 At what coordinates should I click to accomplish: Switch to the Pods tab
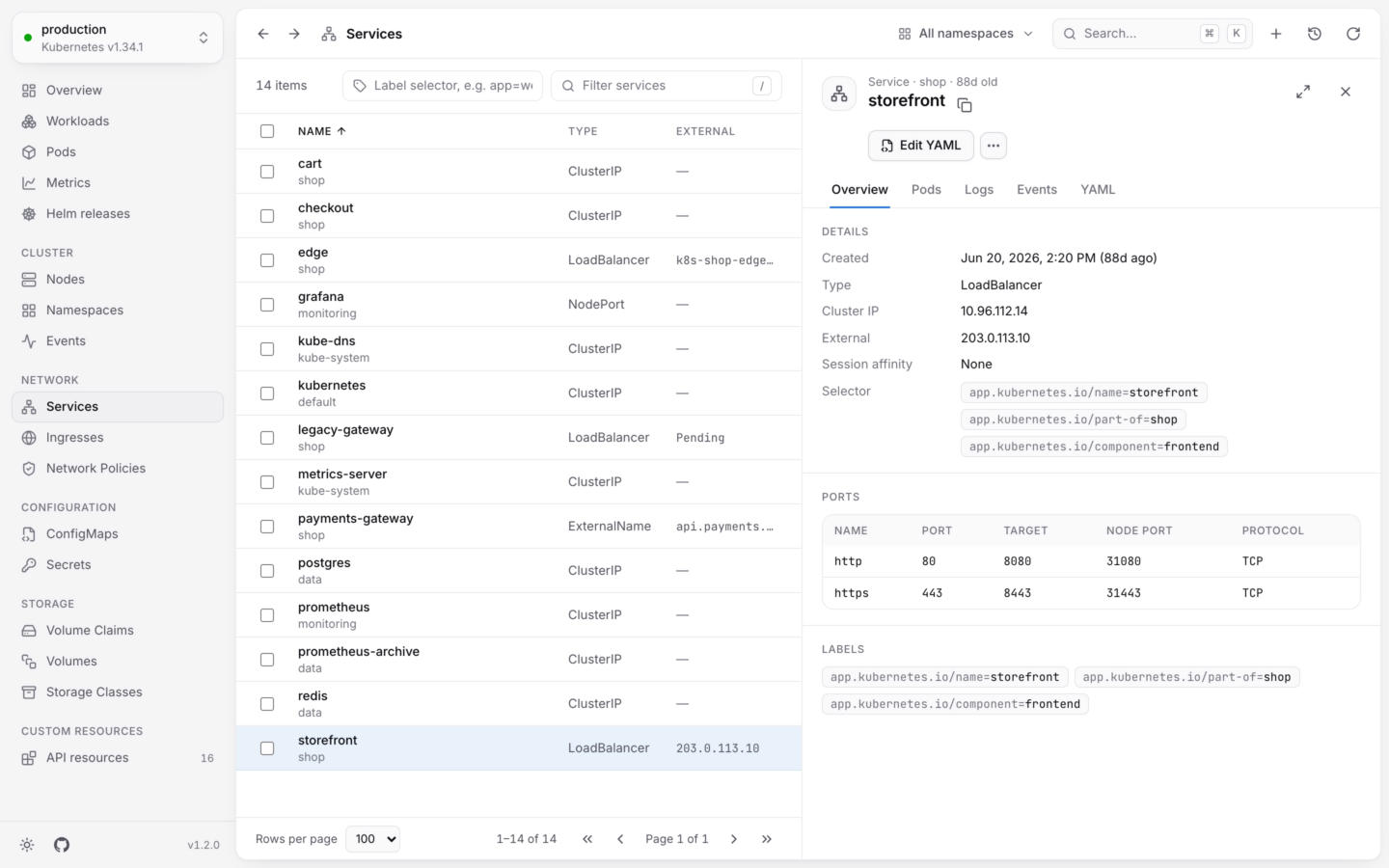[926, 190]
